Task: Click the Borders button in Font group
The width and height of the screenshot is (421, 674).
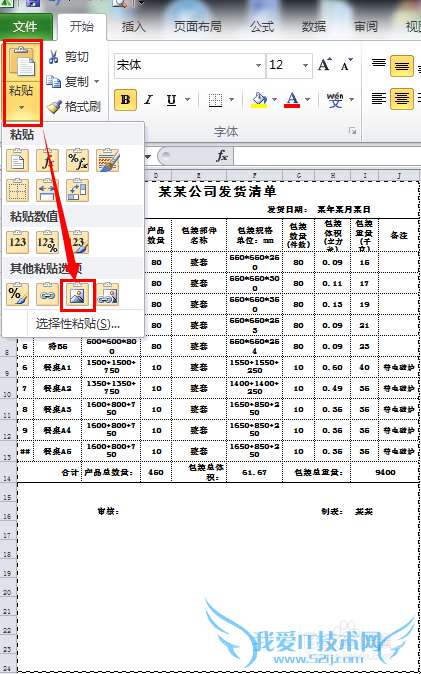Action: [215, 100]
